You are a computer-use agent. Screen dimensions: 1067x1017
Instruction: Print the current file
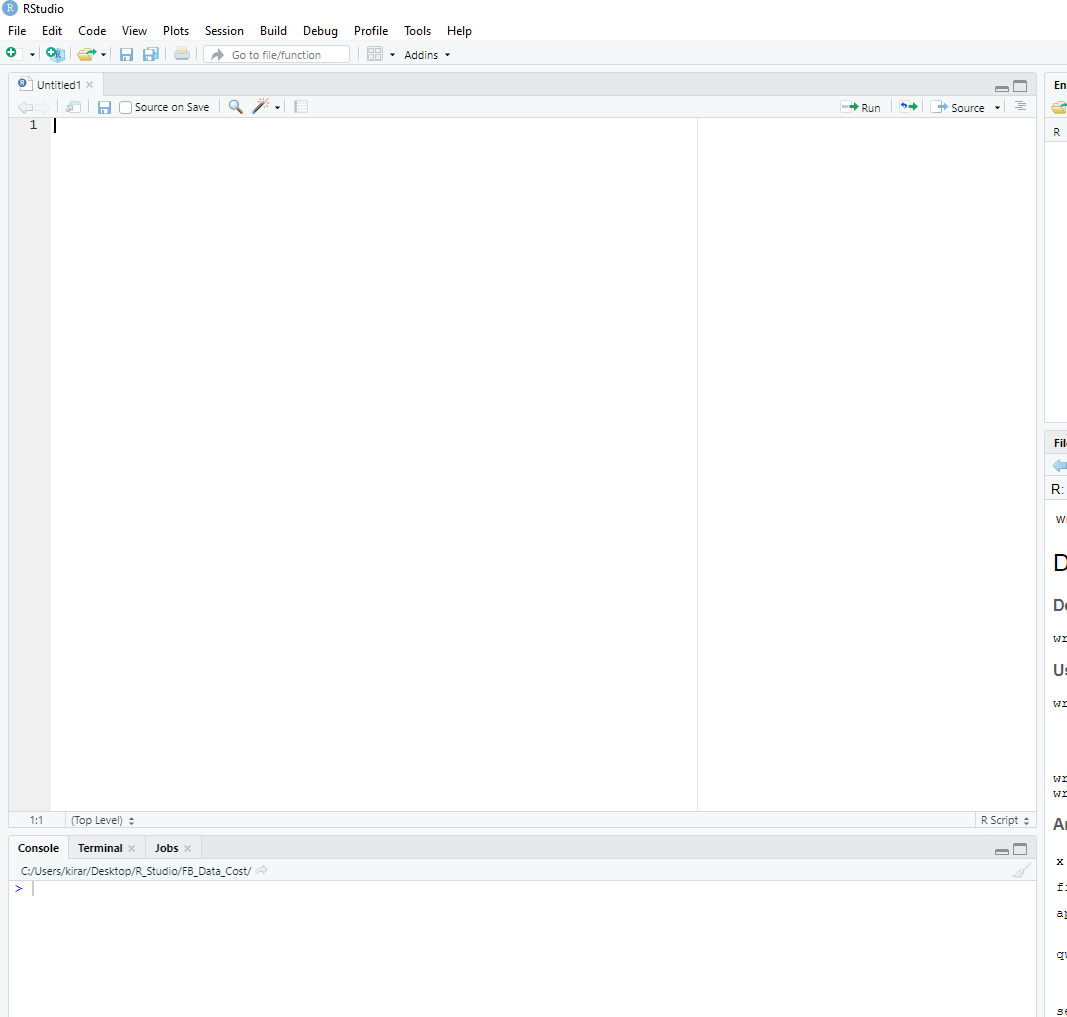(x=181, y=54)
